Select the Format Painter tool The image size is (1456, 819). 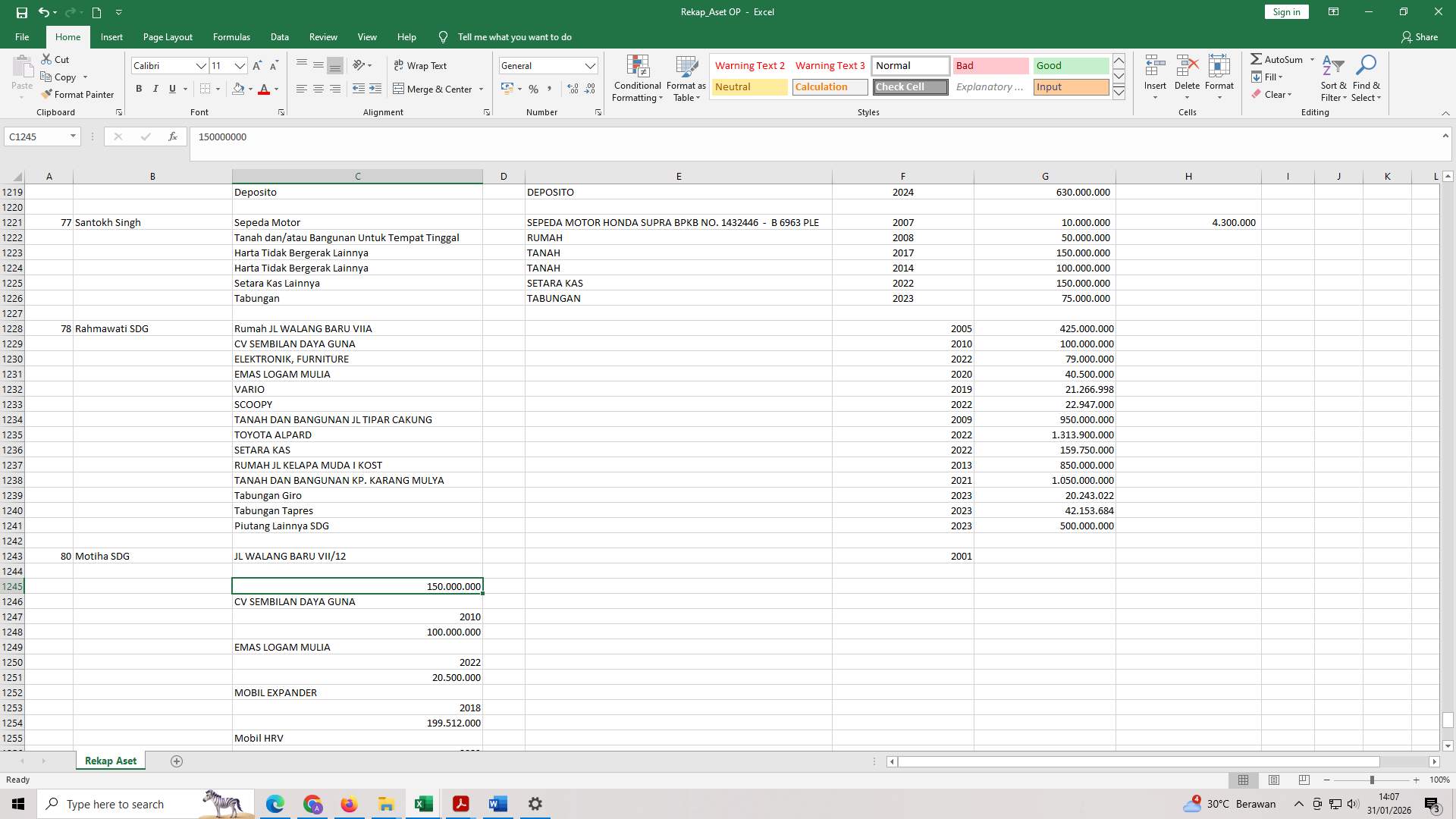78,94
